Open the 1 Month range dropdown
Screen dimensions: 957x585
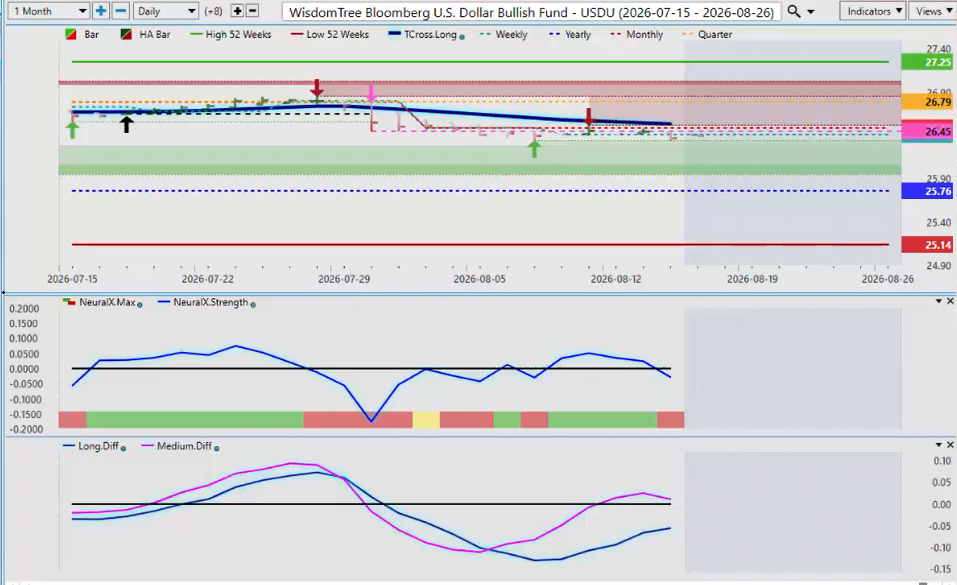point(49,11)
